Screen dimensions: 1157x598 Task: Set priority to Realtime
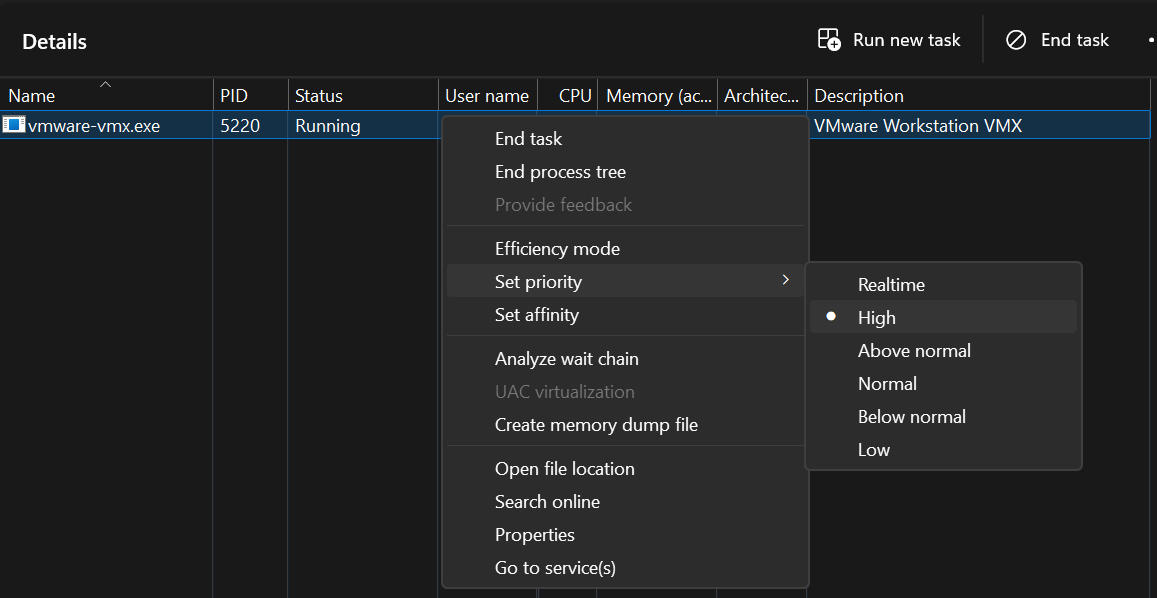click(891, 285)
